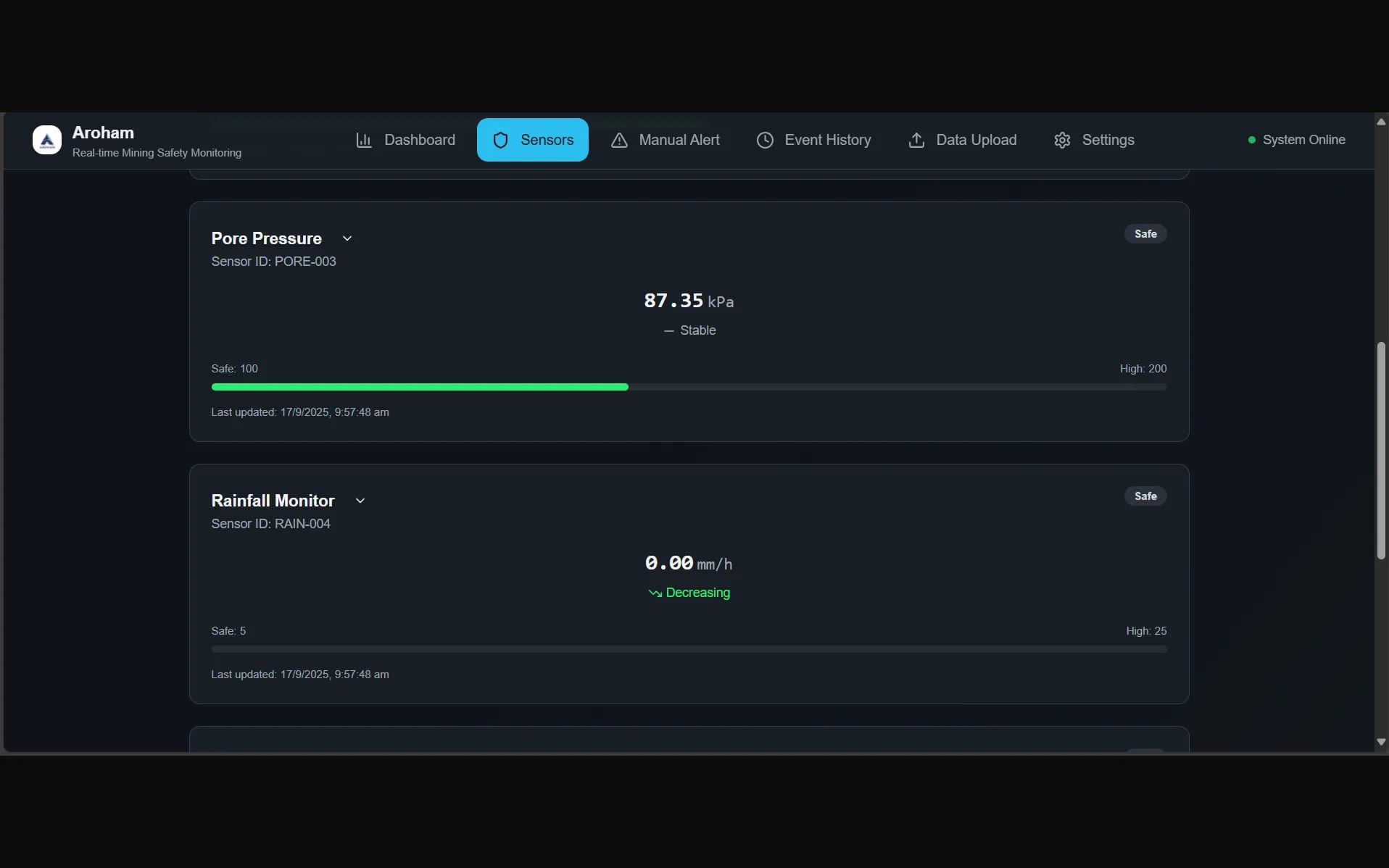Click the green System Online status dot
1389x868 pixels.
pyautogui.click(x=1251, y=140)
